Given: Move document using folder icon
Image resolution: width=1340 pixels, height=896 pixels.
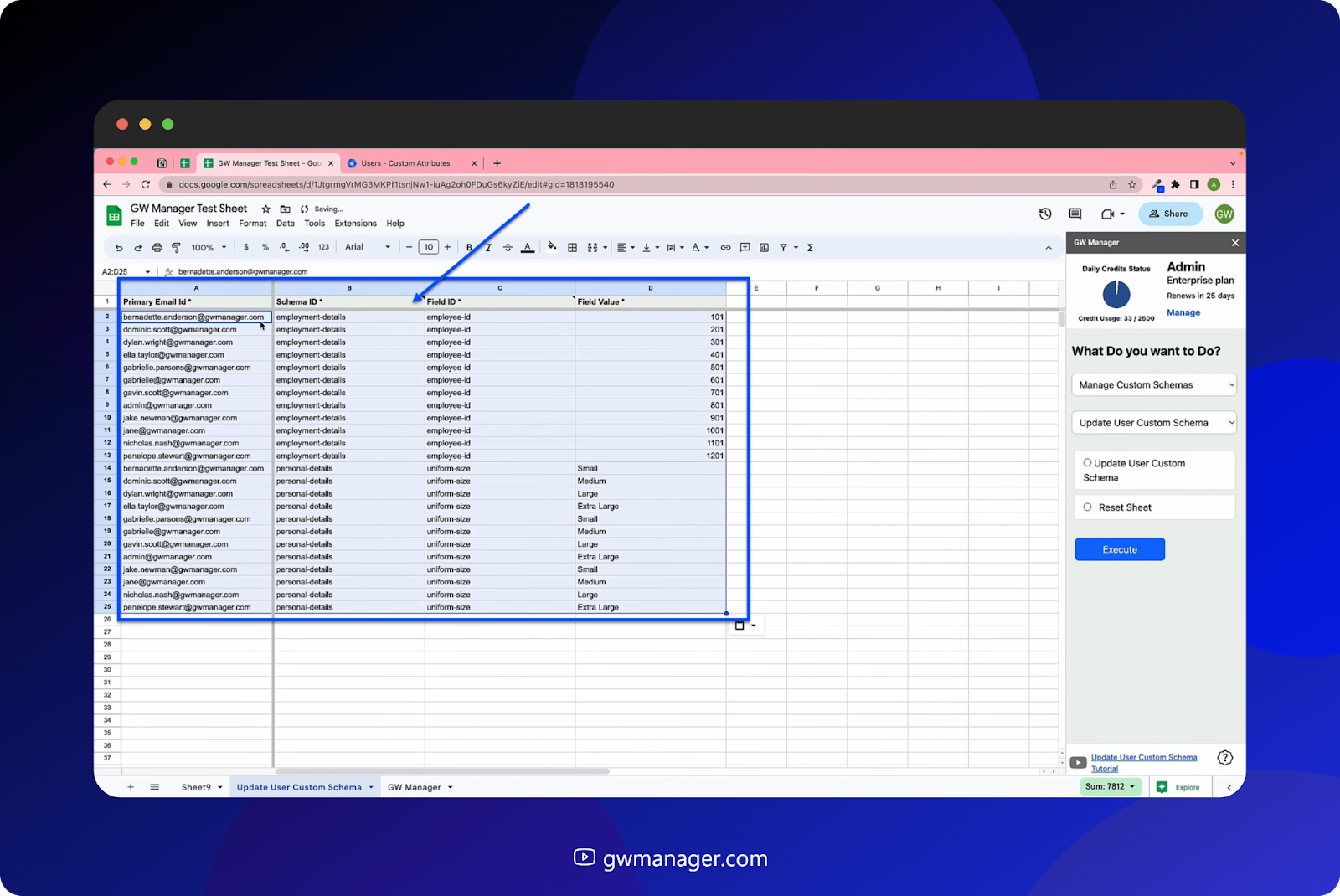Looking at the screenshot, I should click(285, 209).
